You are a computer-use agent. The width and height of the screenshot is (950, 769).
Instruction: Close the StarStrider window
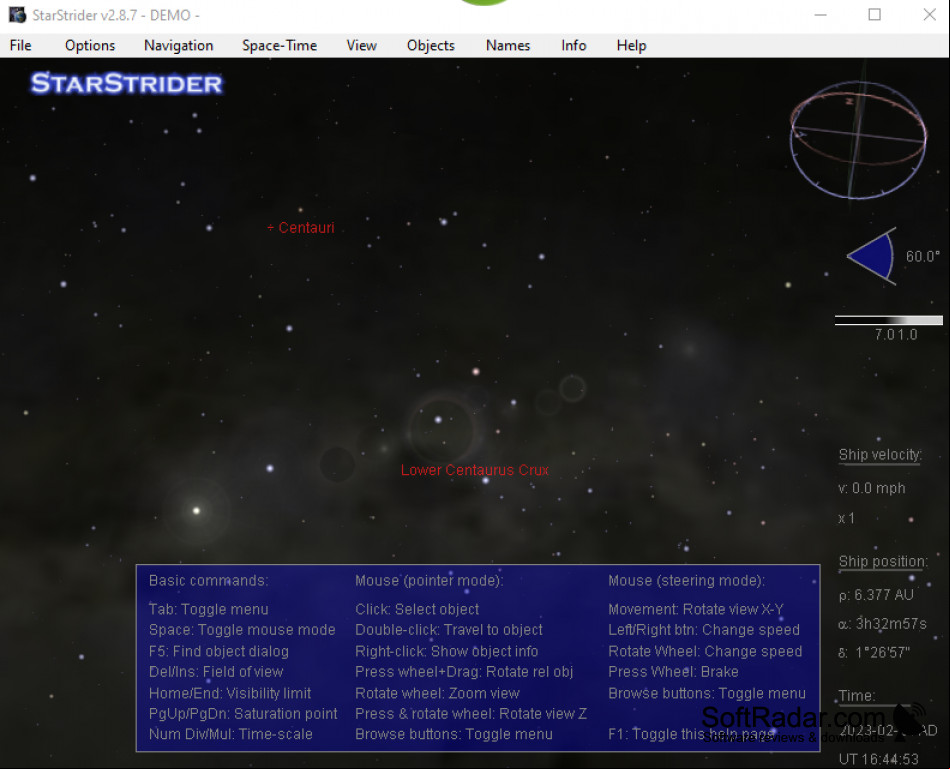click(929, 15)
